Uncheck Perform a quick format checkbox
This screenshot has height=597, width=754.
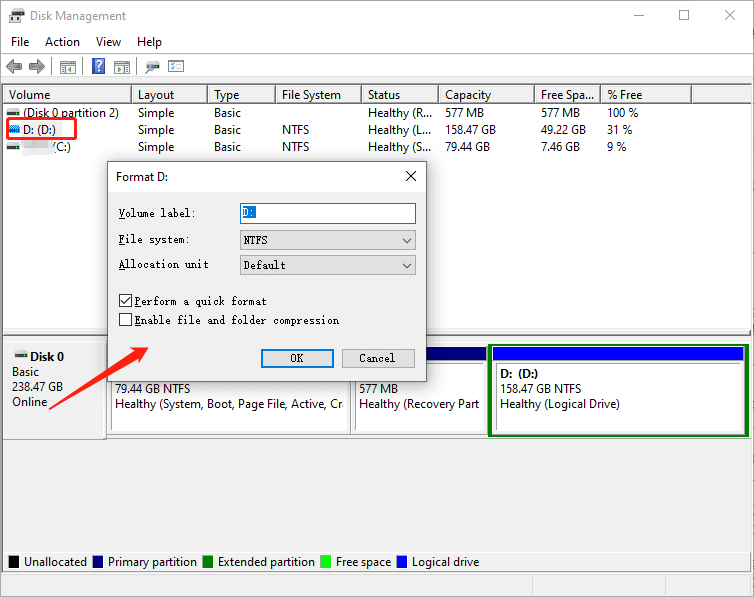point(125,301)
